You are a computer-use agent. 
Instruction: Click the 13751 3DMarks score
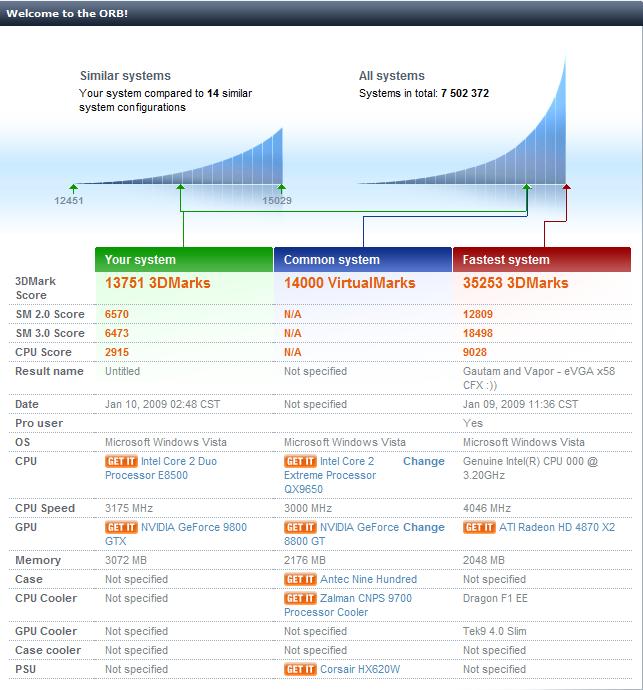(x=158, y=283)
